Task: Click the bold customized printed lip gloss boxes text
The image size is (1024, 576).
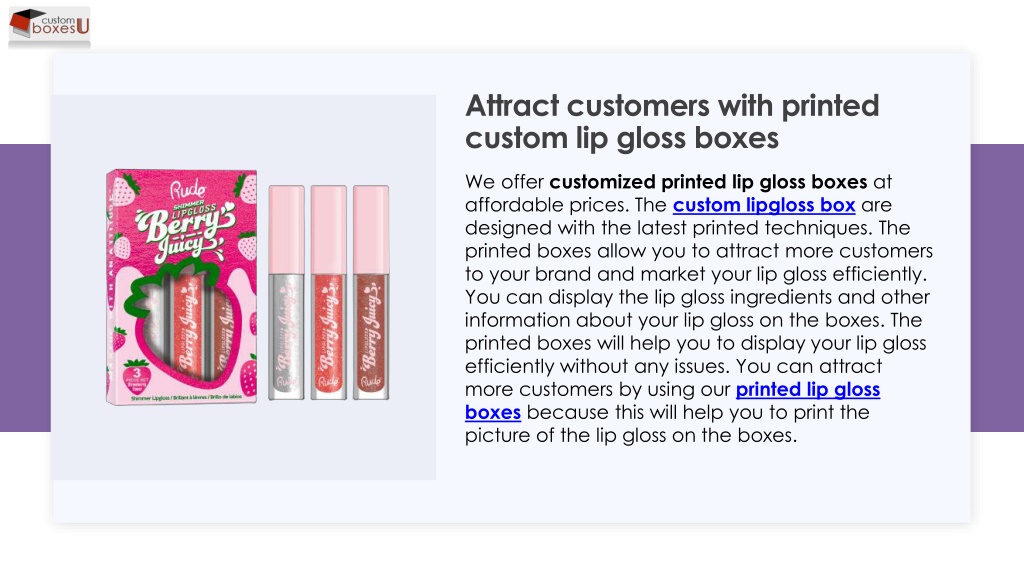Action: (708, 182)
